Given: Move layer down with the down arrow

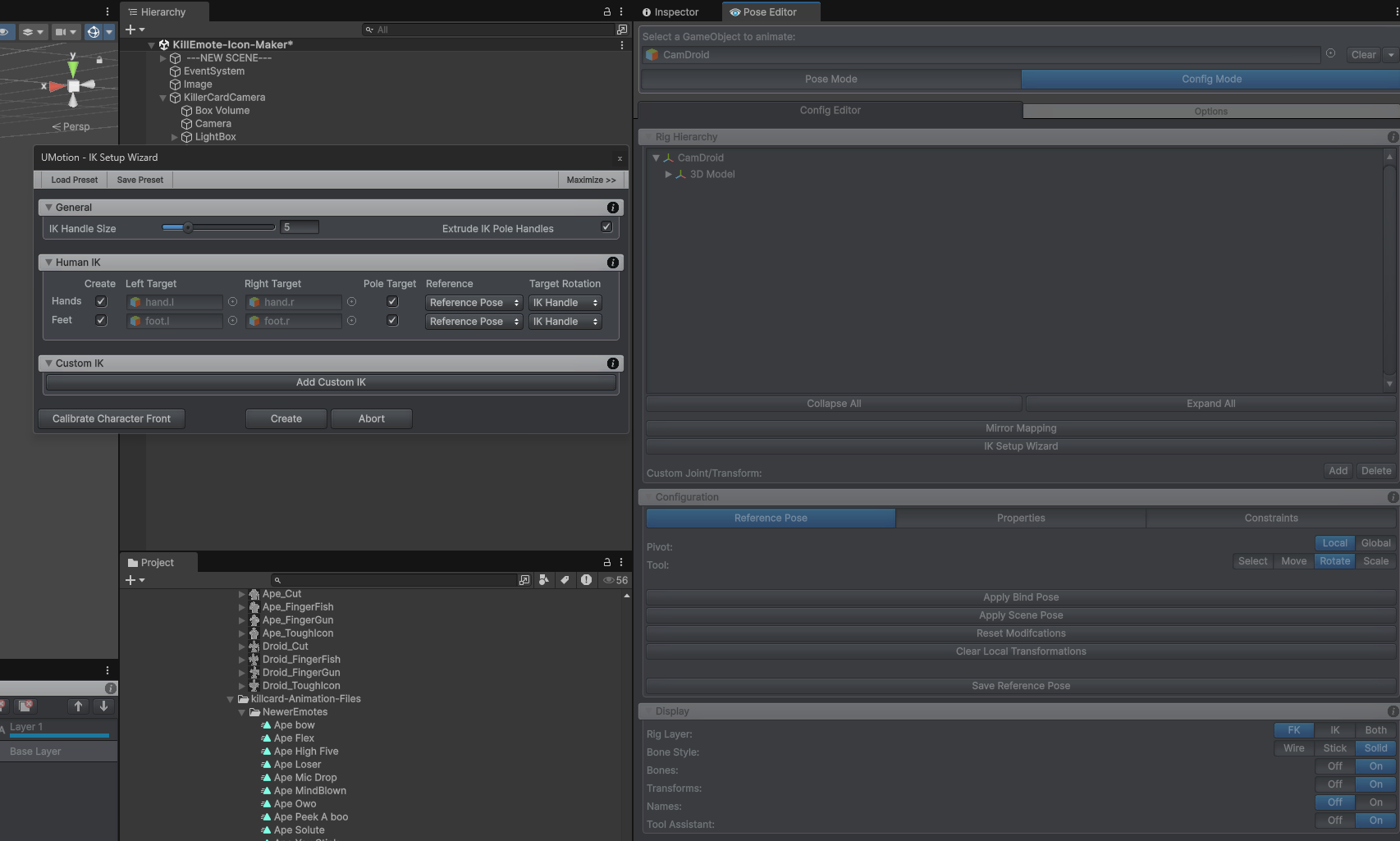Looking at the screenshot, I should pyautogui.click(x=103, y=706).
